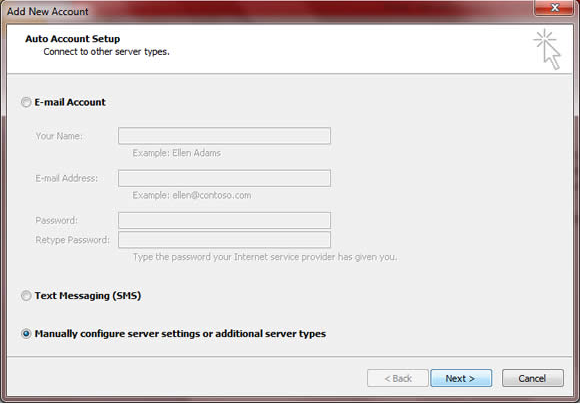Click the "Text Messaging (SMS)" label text

[x=88, y=296]
